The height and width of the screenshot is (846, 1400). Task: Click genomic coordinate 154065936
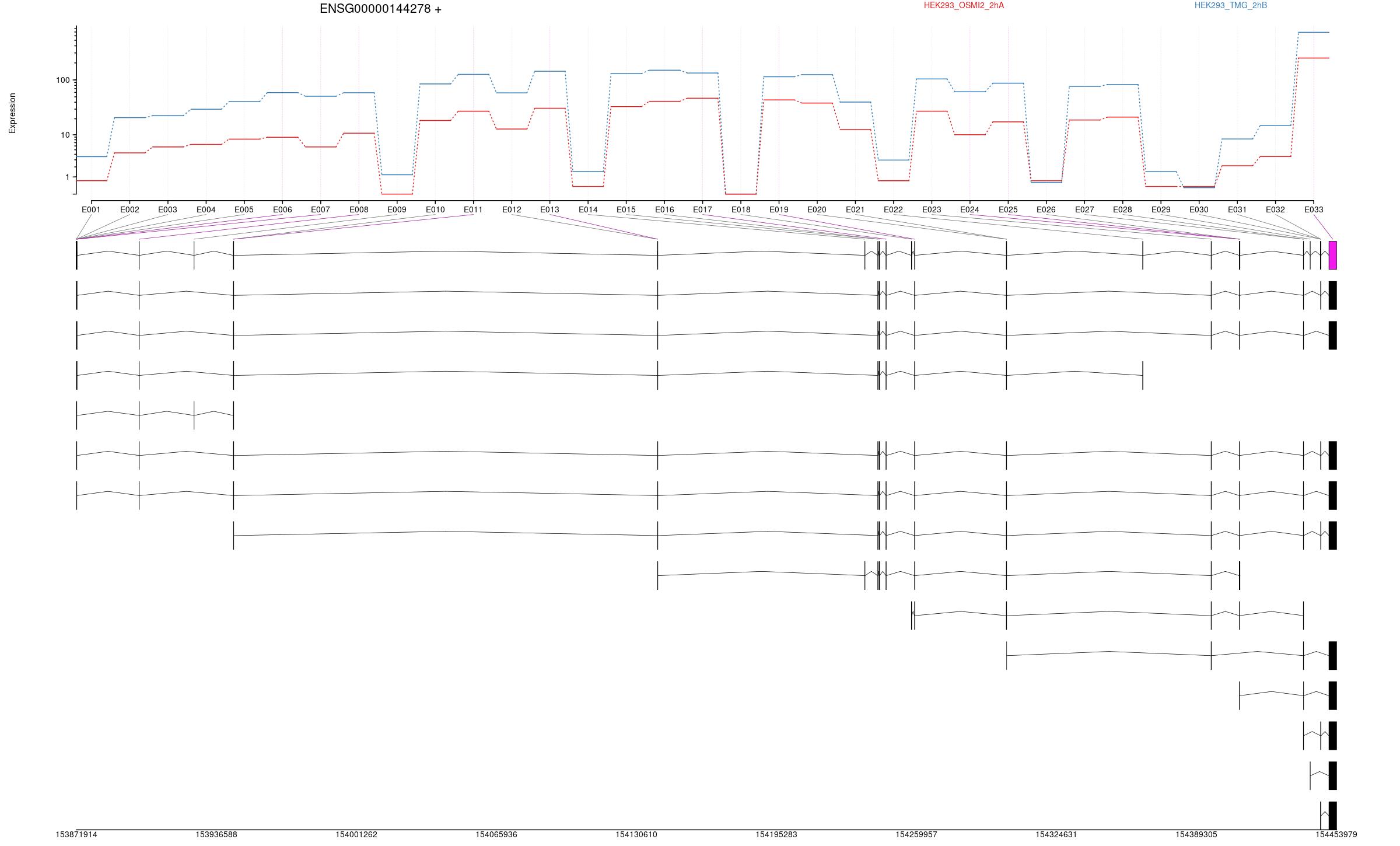tap(496, 834)
